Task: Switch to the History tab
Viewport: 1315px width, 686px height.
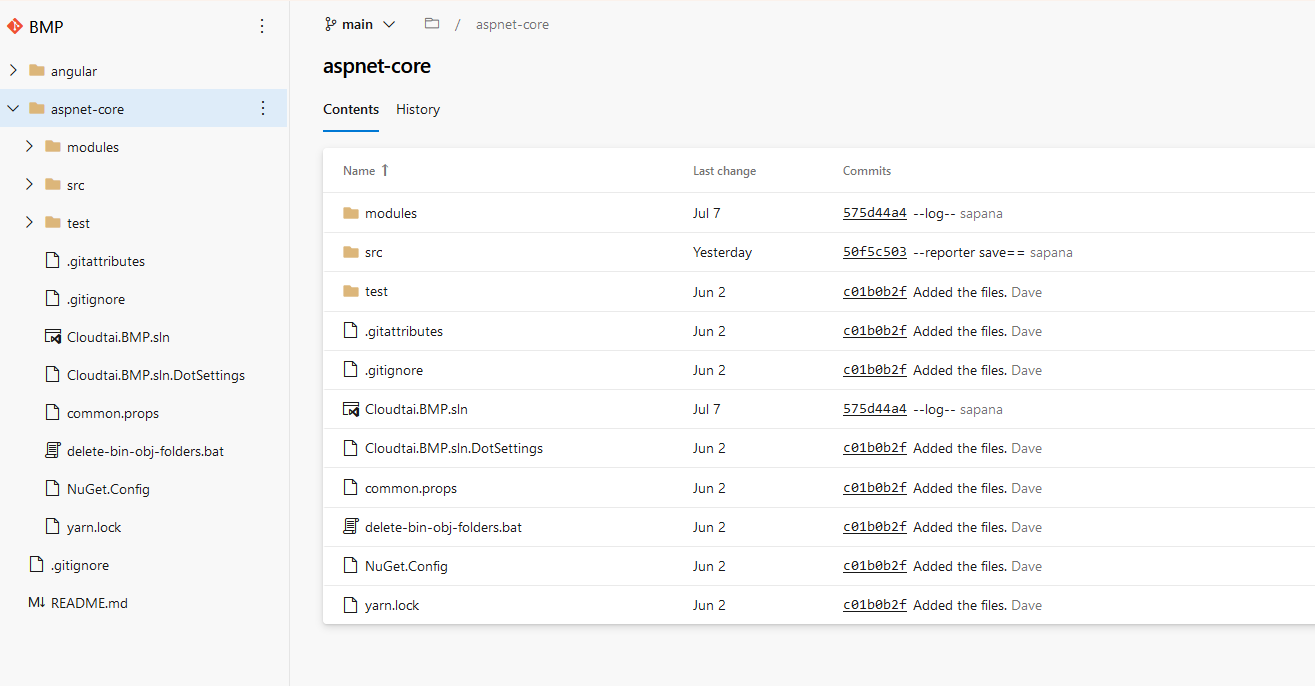Action: coord(418,110)
